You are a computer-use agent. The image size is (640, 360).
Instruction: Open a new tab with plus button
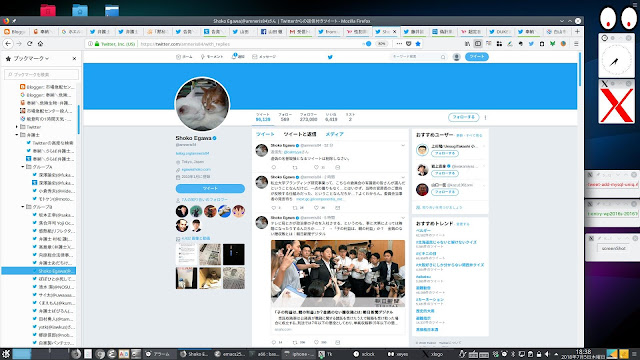point(577,31)
